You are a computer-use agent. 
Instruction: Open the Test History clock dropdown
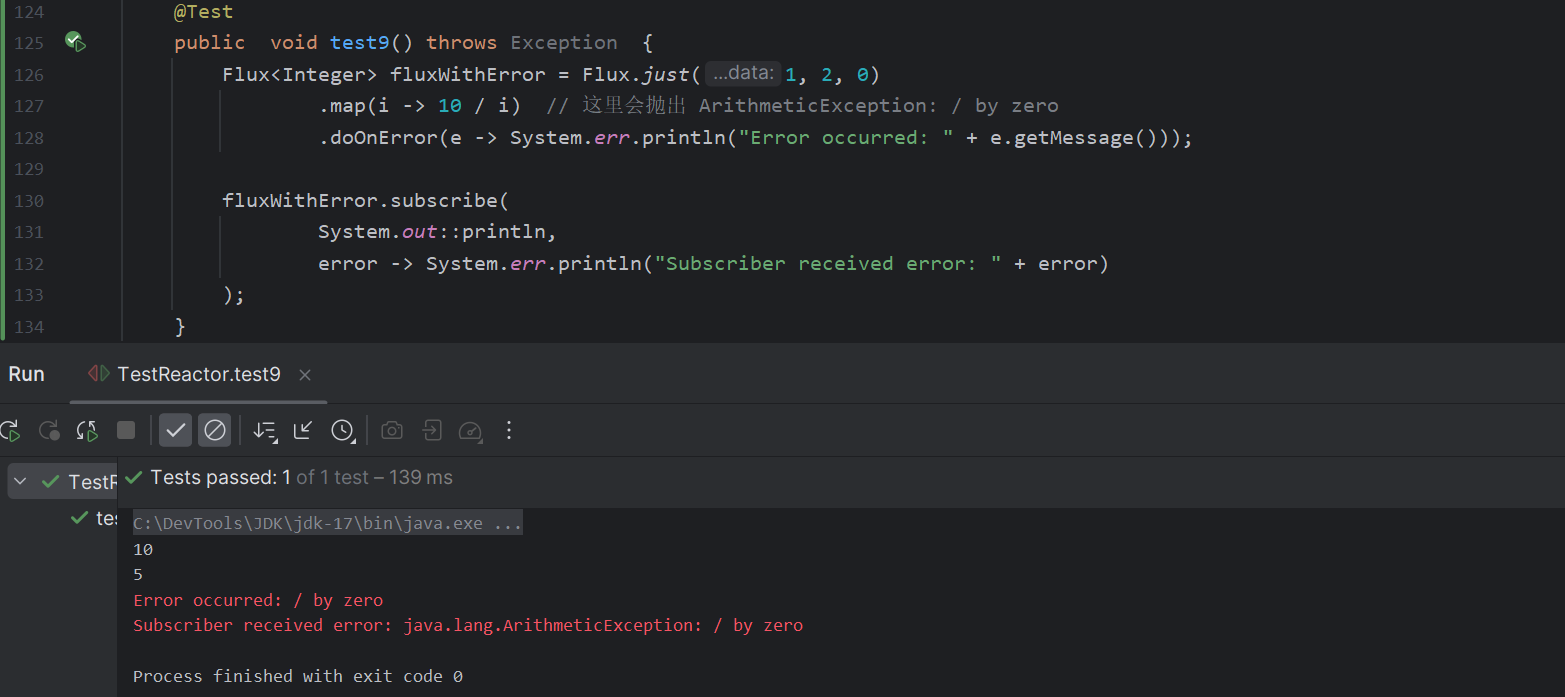point(343,430)
